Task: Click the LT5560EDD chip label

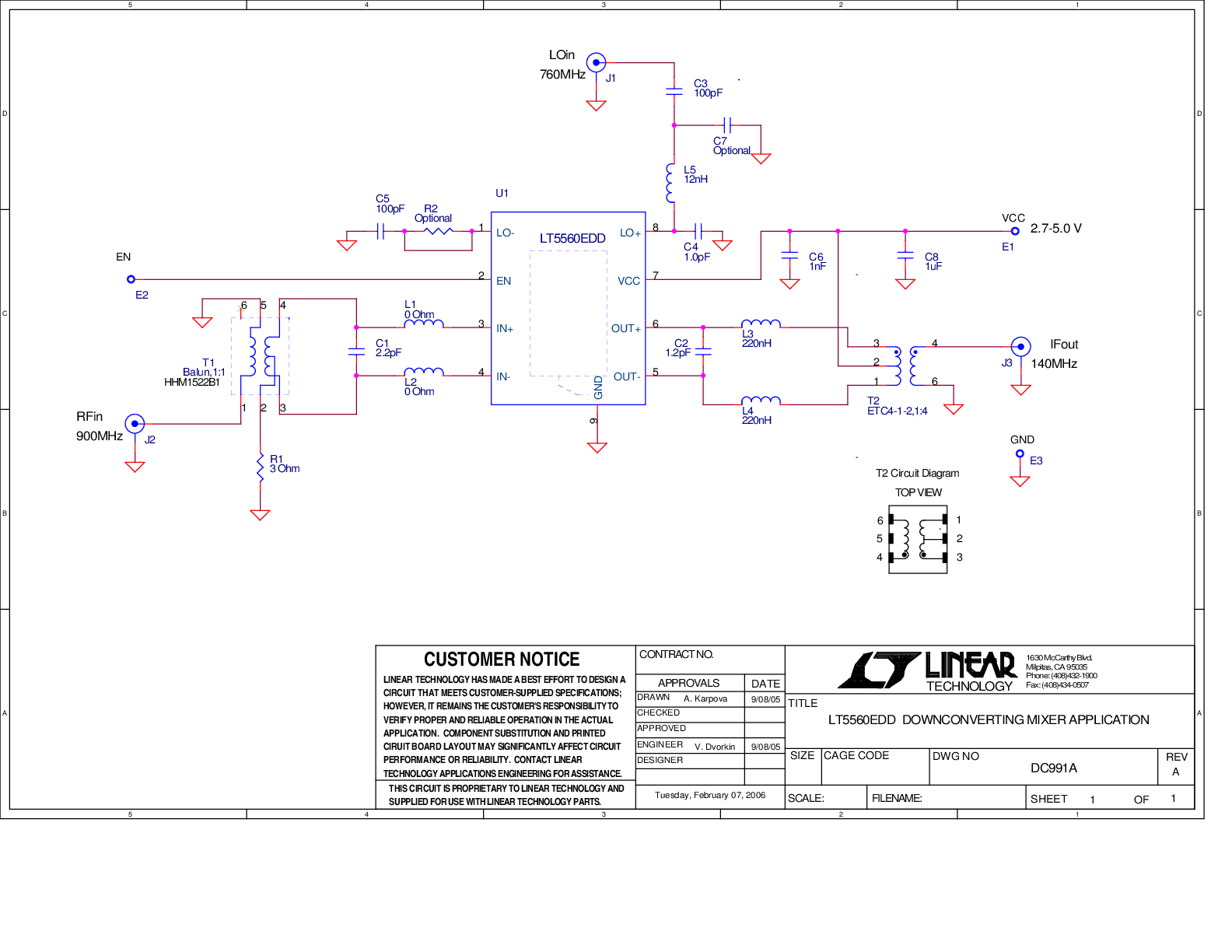Action: (572, 238)
